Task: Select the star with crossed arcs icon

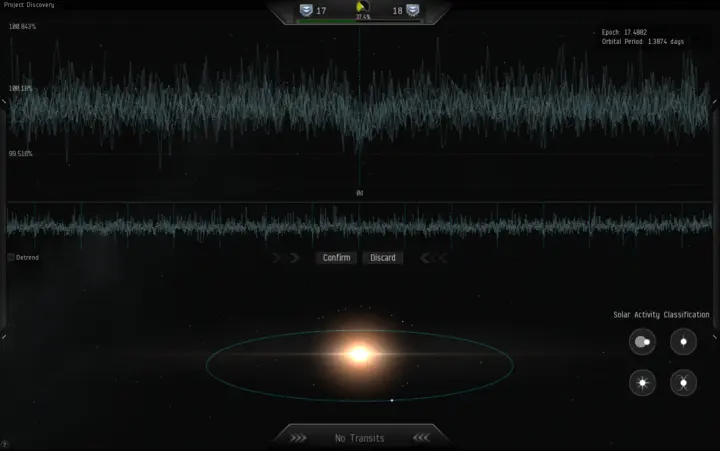Action: point(683,383)
